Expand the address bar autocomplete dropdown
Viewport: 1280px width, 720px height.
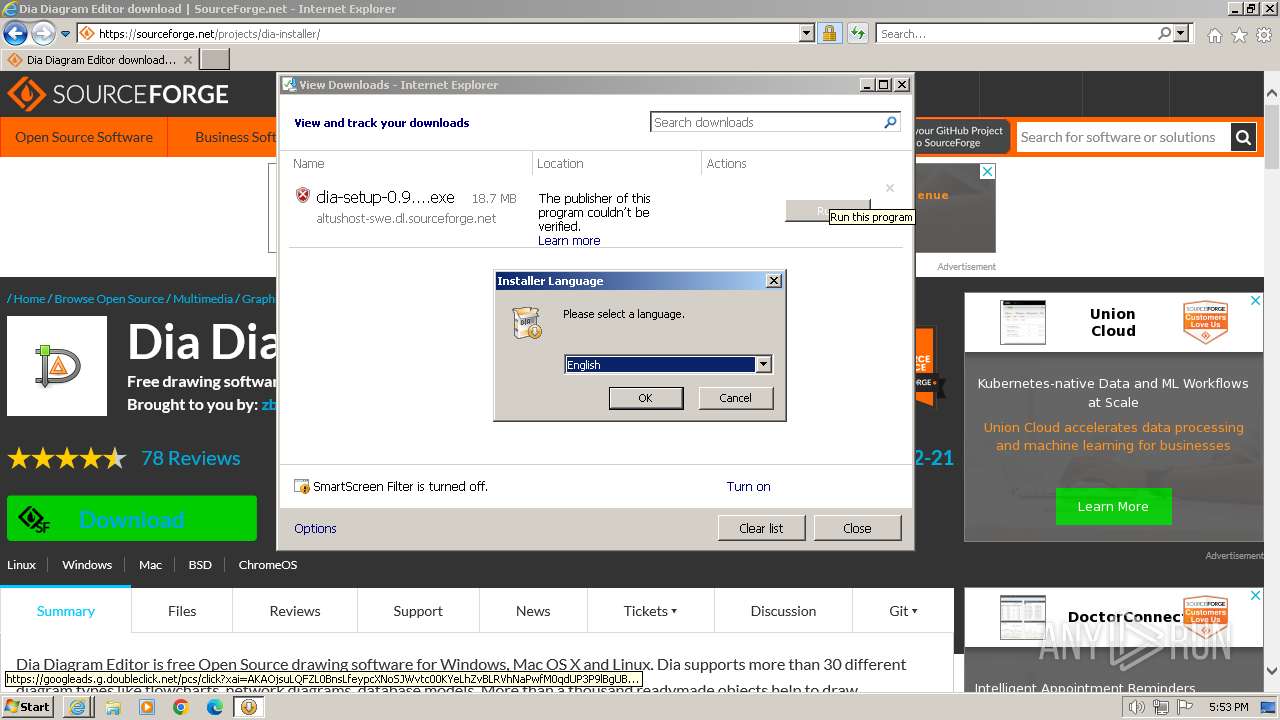[807, 33]
